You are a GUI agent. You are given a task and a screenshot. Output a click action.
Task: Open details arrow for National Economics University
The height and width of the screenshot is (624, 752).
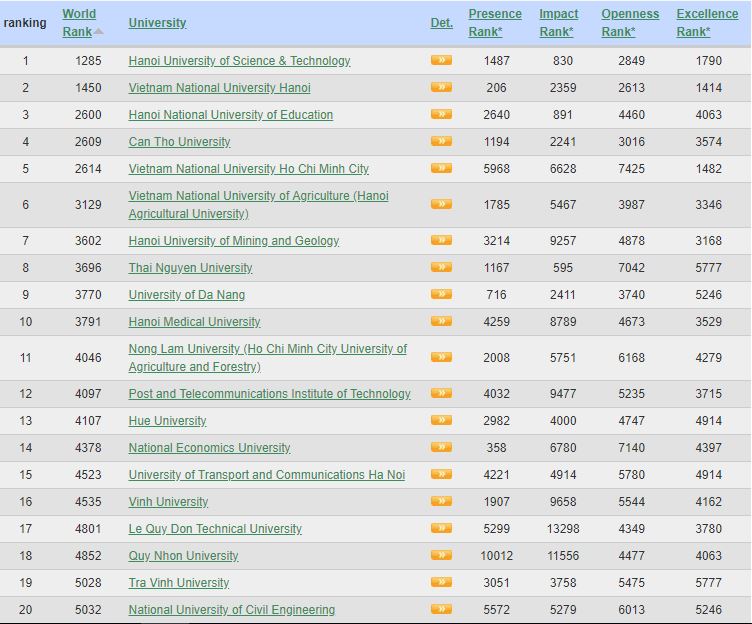441,447
